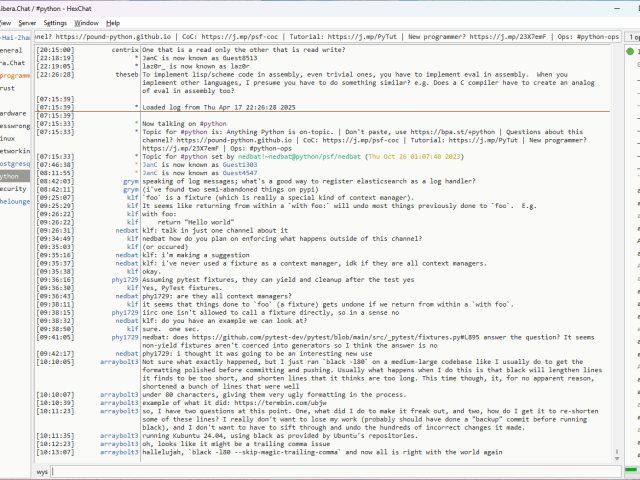Open the Help menu
This screenshot has width=640, height=480.
coord(113,22)
